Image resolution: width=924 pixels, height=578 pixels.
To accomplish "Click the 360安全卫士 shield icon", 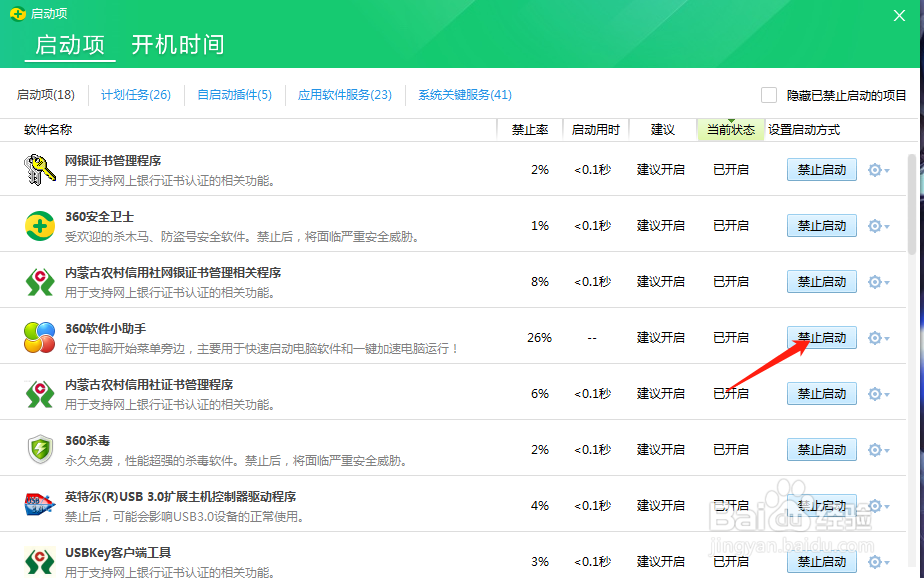I will click(x=40, y=226).
